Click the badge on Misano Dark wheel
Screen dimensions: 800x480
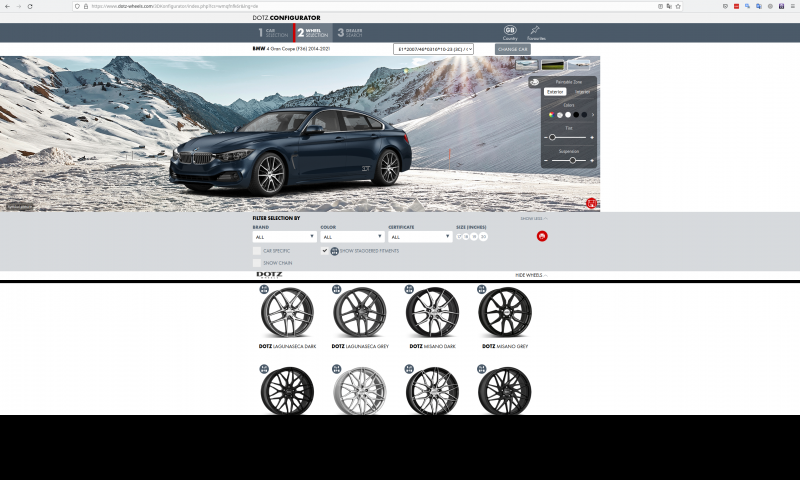(409, 289)
